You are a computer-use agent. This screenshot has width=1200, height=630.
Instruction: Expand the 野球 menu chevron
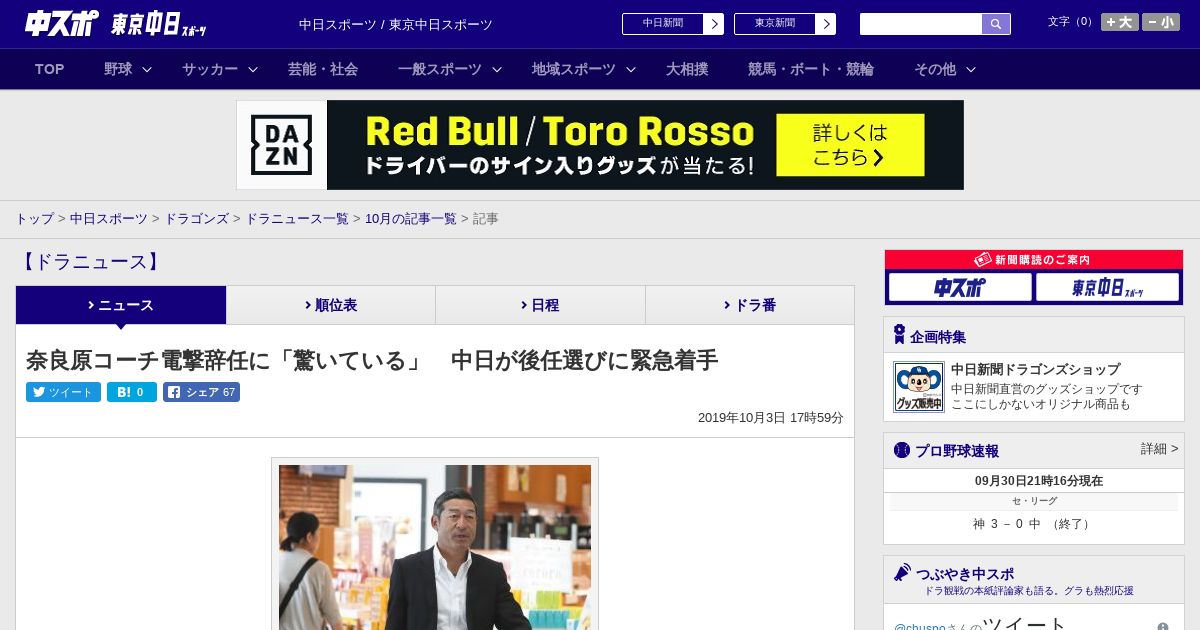(x=147, y=70)
